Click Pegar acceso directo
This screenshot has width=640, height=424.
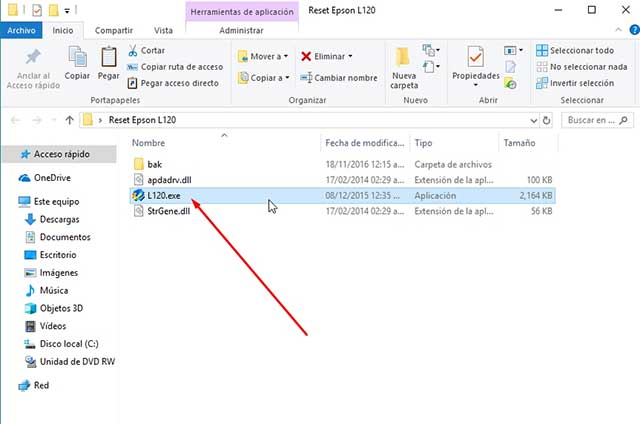pyautogui.click(x=173, y=83)
